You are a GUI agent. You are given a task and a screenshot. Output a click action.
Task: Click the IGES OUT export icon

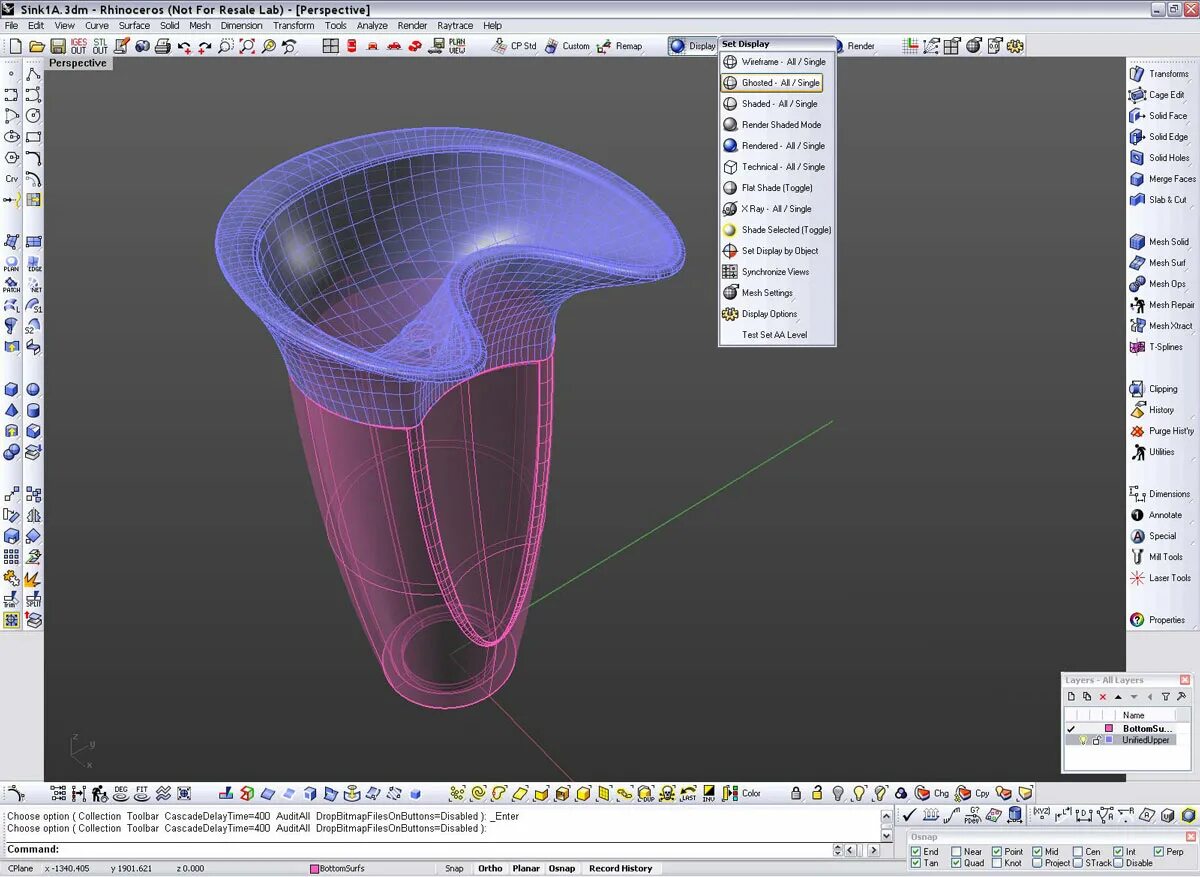click(x=79, y=46)
